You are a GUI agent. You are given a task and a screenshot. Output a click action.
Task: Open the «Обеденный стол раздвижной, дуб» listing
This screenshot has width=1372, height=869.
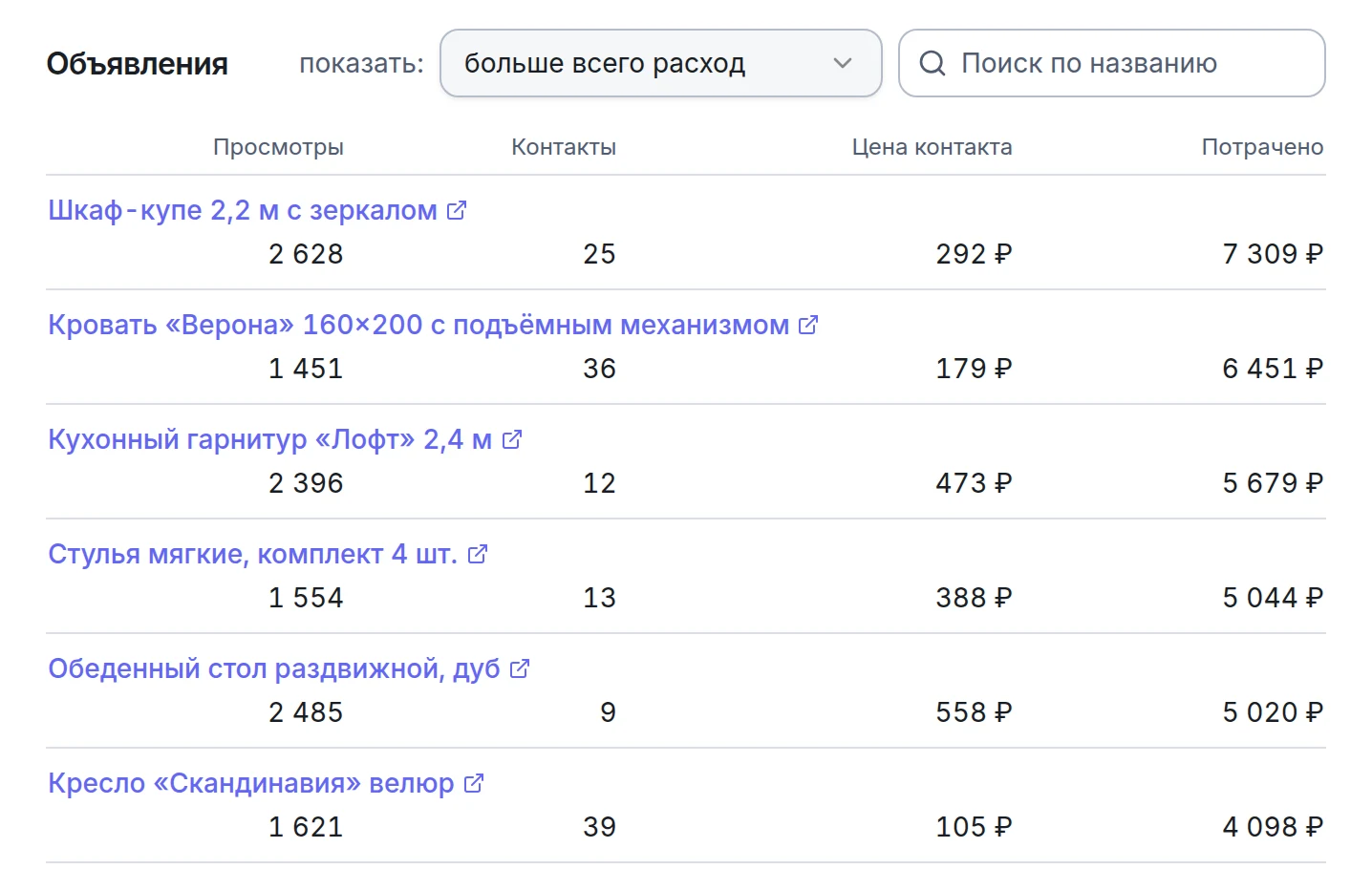tap(273, 668)
